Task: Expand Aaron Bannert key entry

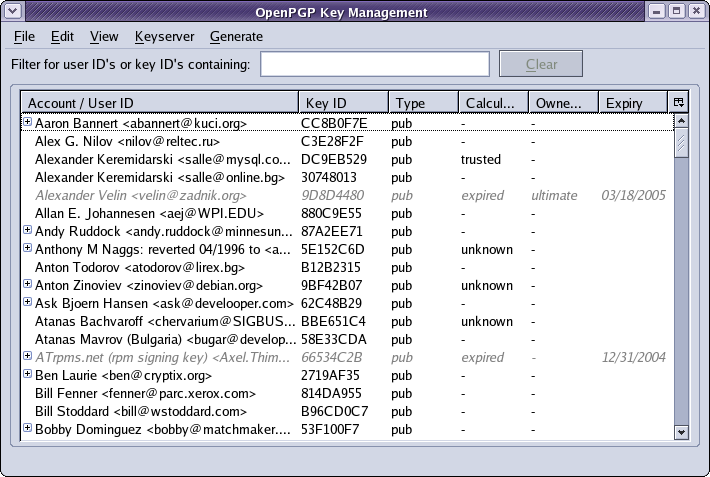Action: point(28,121)
